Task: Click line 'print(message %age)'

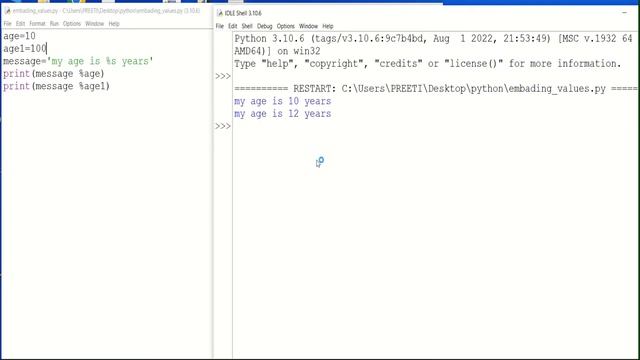Action: (x=53, y=74)
